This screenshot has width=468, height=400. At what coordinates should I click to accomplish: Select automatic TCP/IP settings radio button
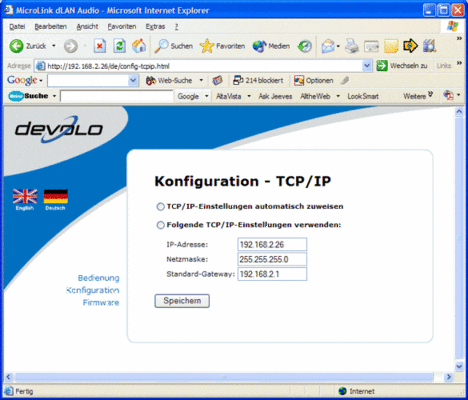point(160,207)
